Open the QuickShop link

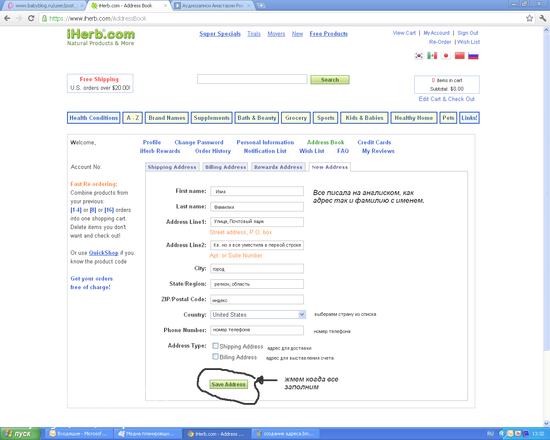[103, 253]
